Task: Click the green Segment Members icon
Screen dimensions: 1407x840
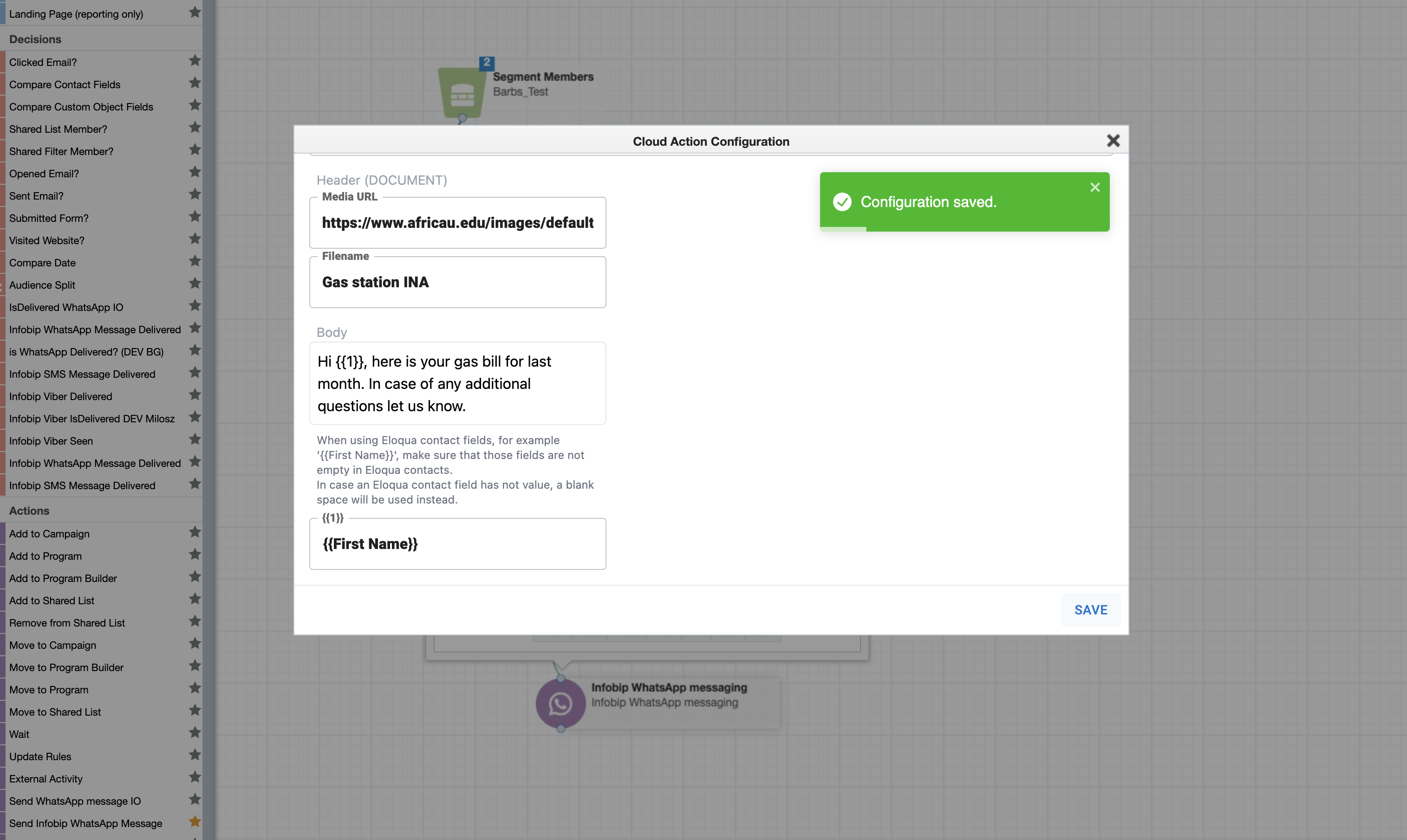Action: click(x=462, y=93)
